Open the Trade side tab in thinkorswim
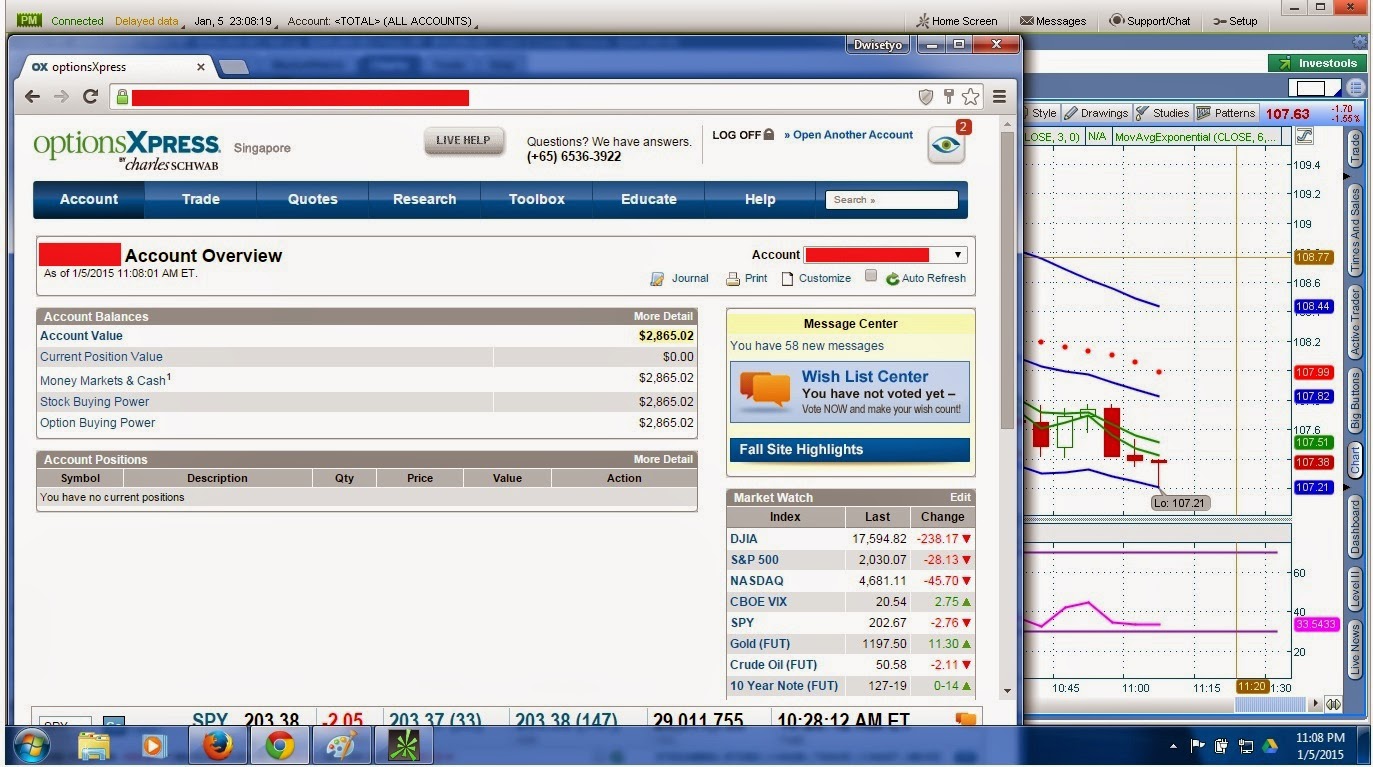1373x767 pixels. click(1357, 147)
